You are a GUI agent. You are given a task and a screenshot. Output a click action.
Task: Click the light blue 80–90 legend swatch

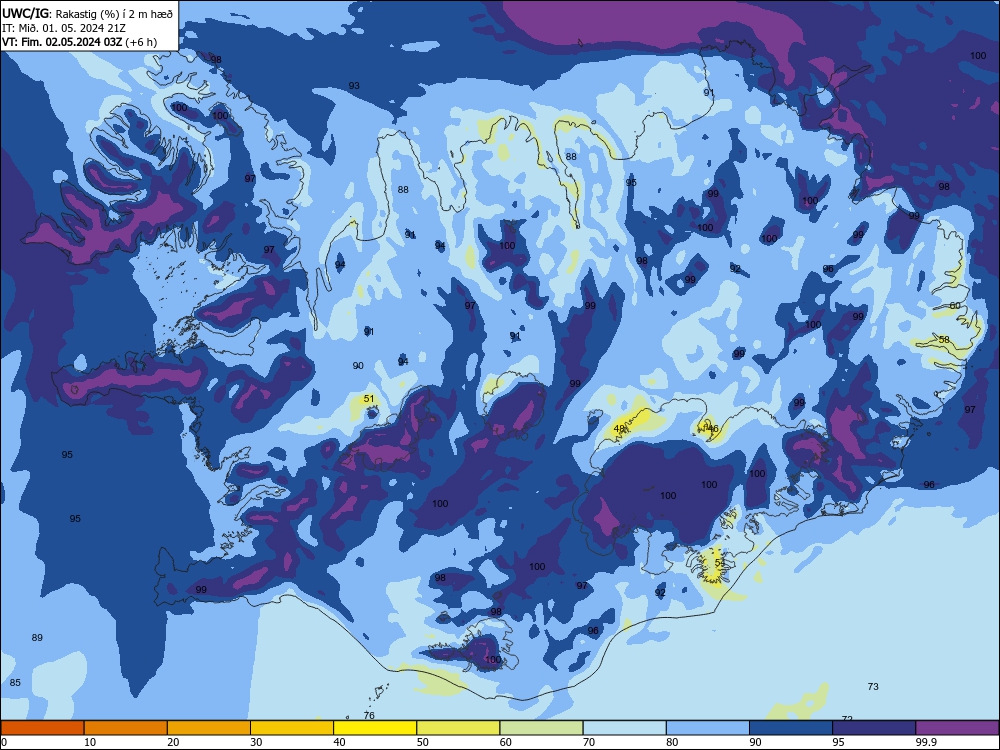point(708,728)
